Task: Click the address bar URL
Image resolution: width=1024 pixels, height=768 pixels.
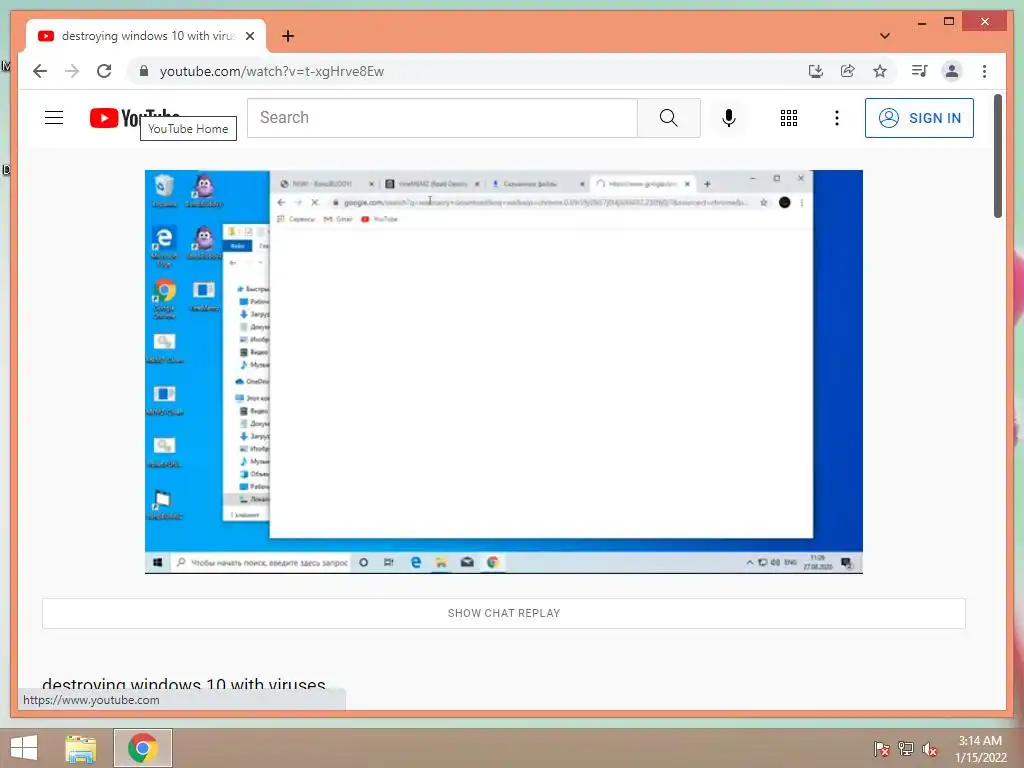Action: [x=272, y=71]
